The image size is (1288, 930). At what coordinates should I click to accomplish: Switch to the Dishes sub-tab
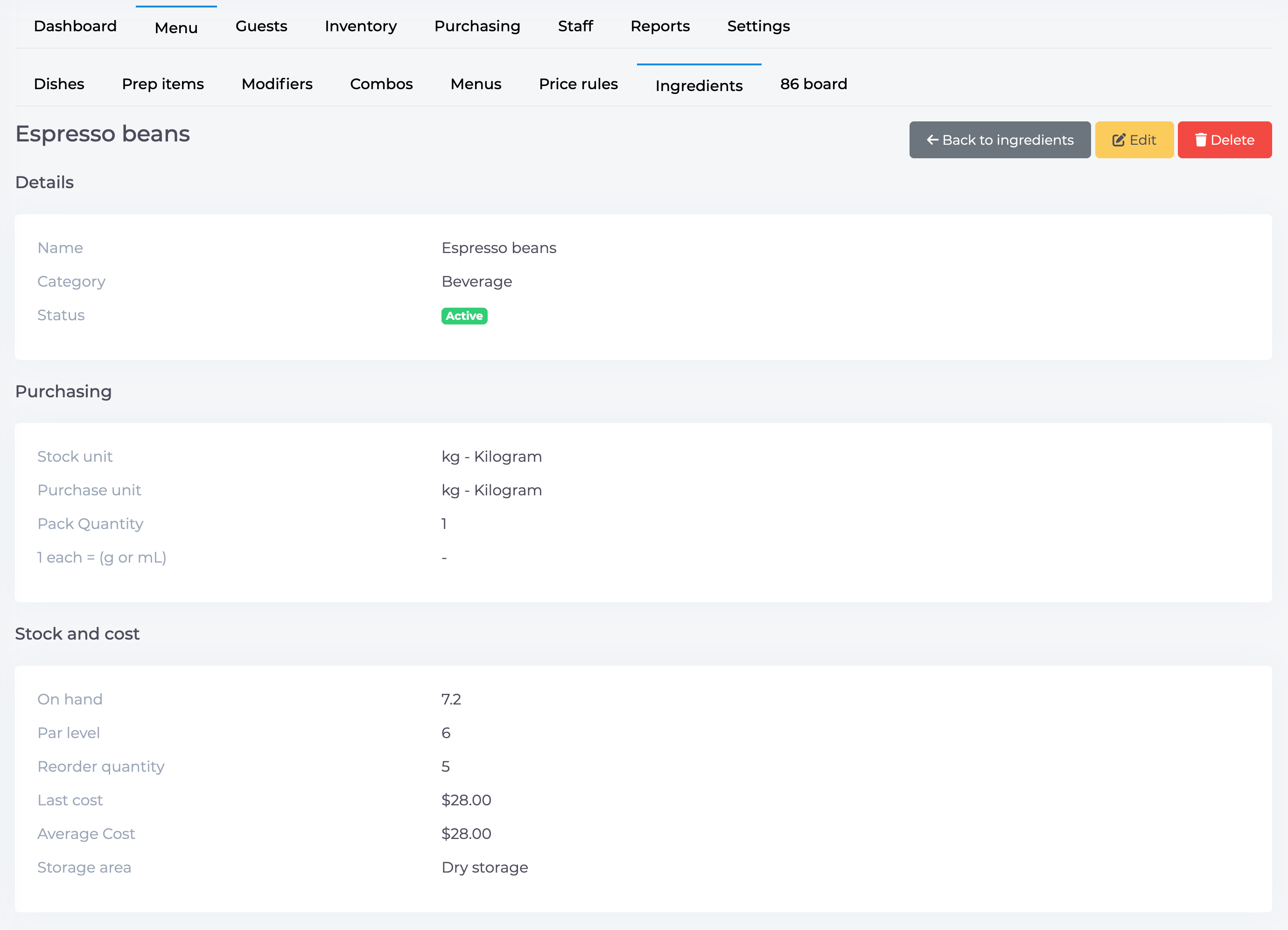pos(59,84)
